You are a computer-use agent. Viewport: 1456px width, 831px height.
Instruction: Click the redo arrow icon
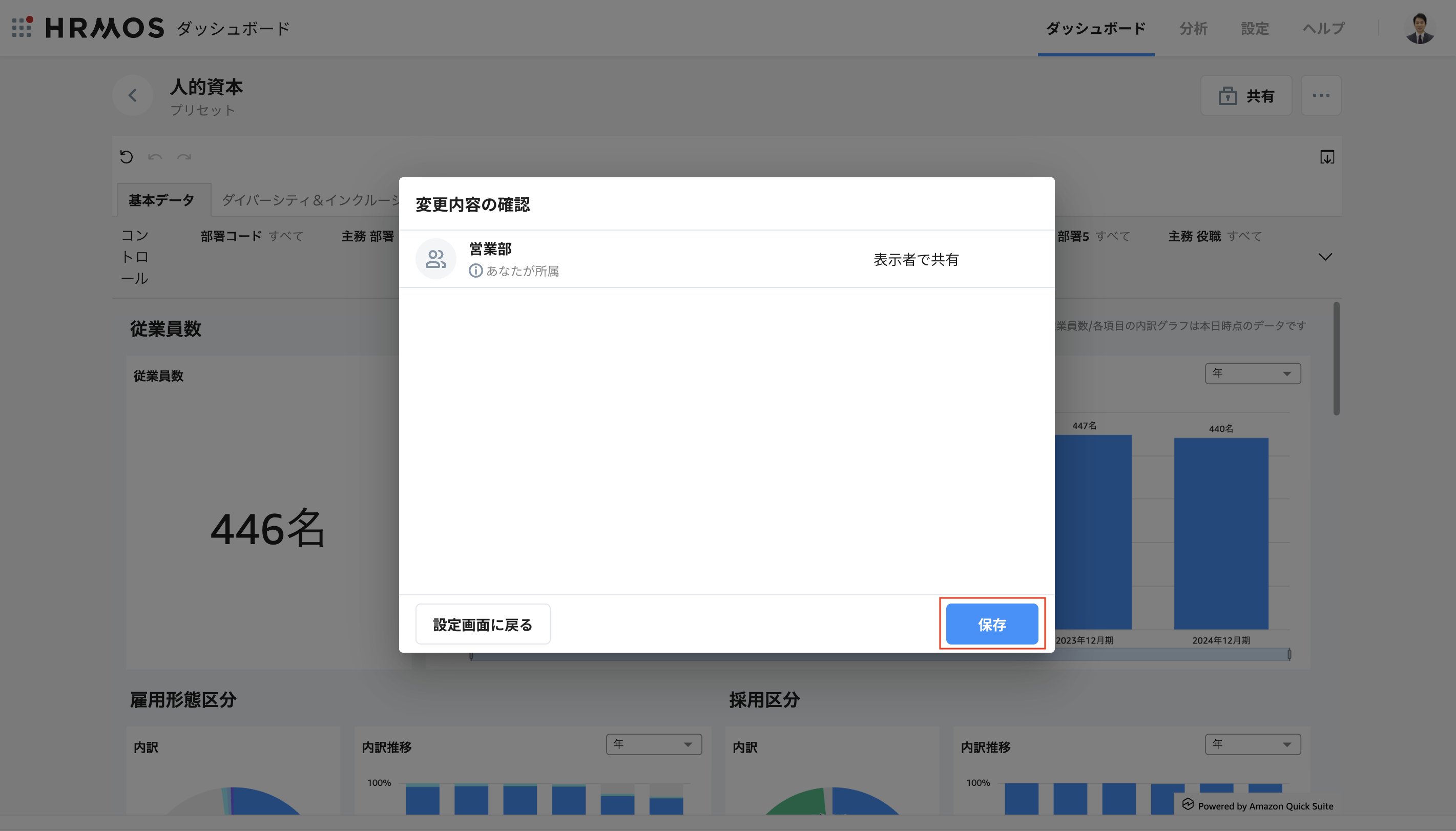coord(184,157)
